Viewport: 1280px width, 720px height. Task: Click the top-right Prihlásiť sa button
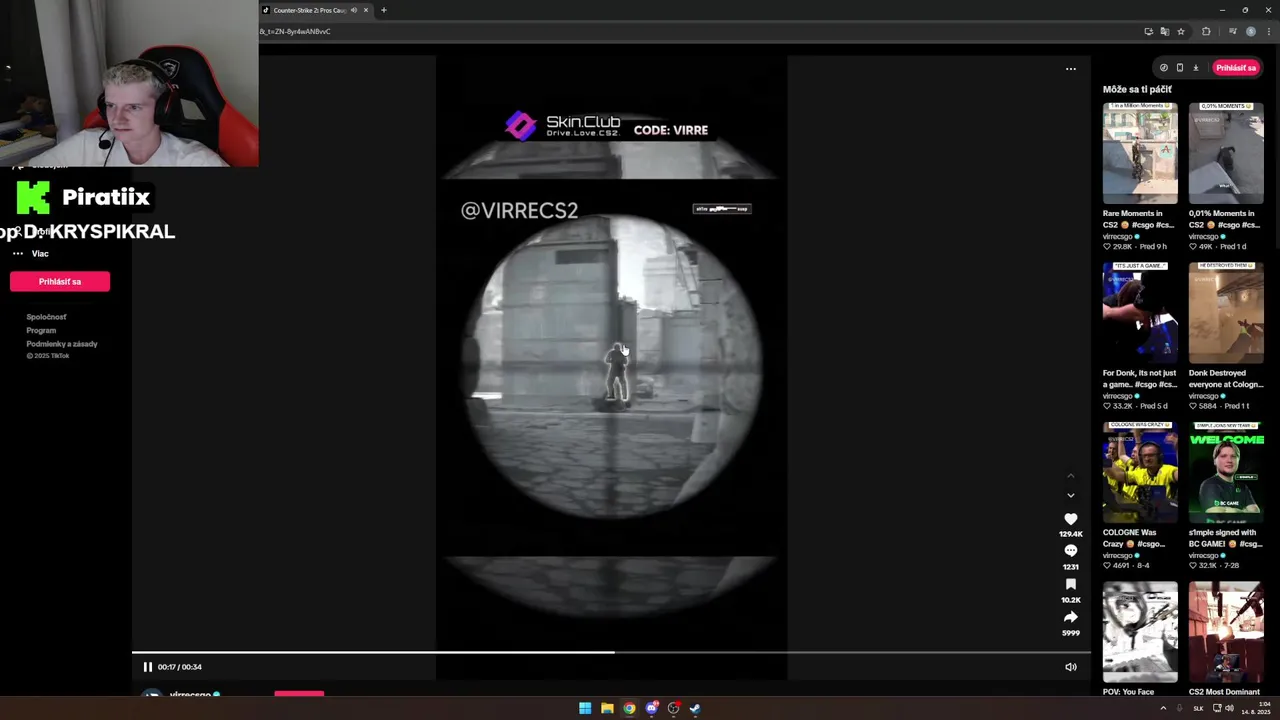click(x=1236, y=68)
